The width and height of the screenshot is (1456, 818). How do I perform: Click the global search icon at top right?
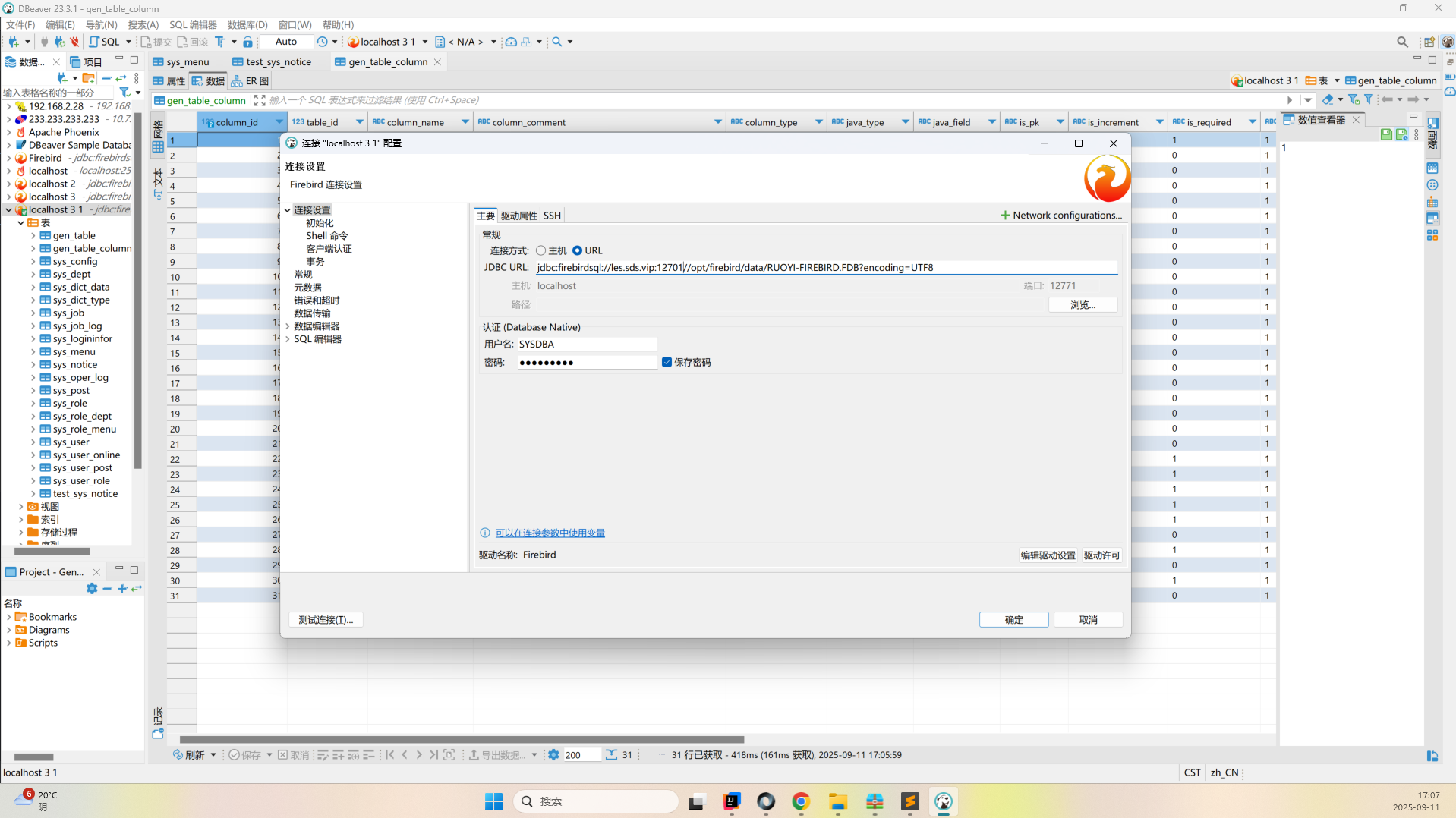1402,42
